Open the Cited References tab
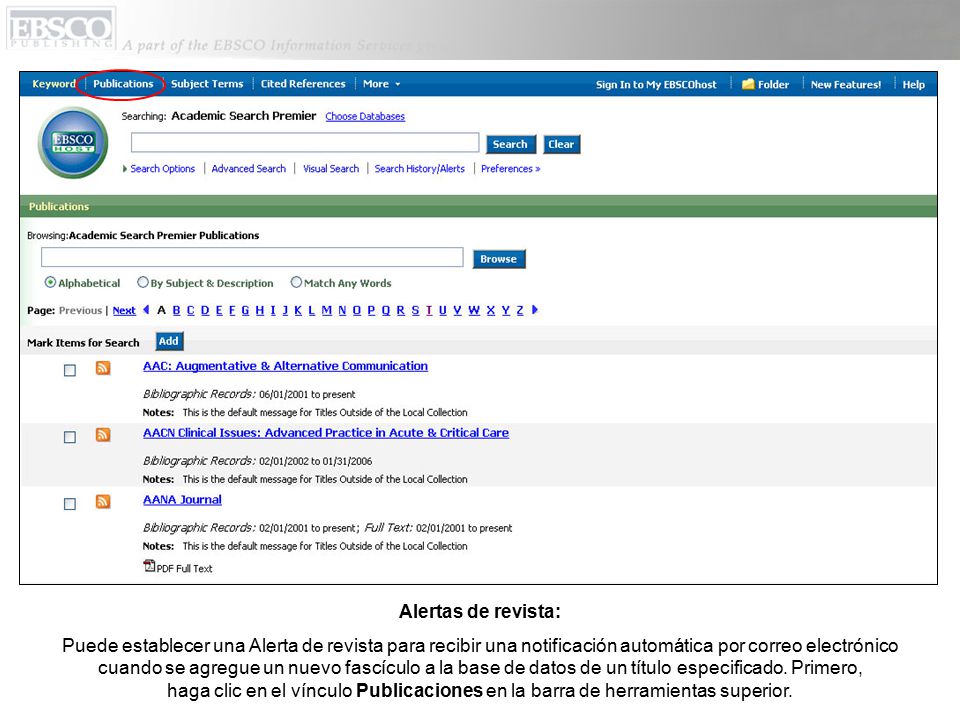The height and width of the screenshot is (720, 960). [303, 84]
